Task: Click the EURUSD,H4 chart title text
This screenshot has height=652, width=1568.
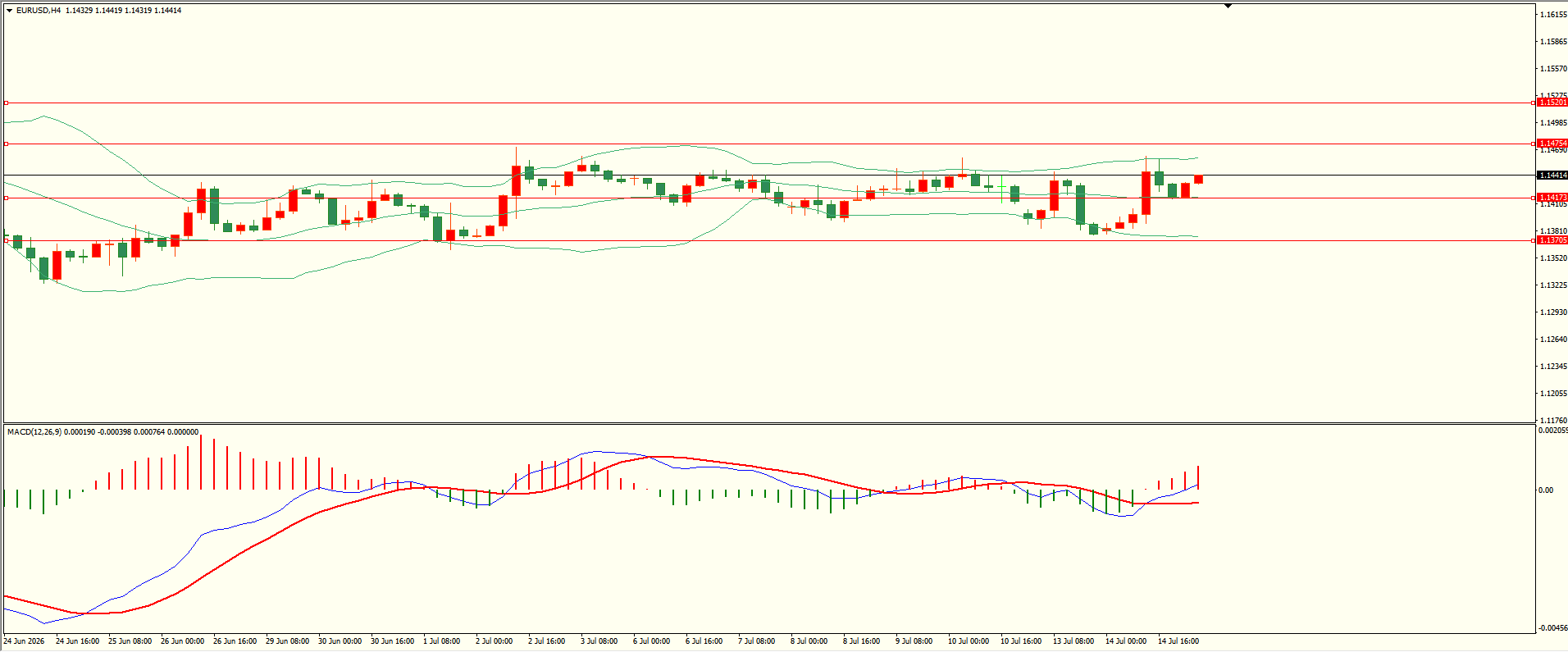Action: [39, 11]
